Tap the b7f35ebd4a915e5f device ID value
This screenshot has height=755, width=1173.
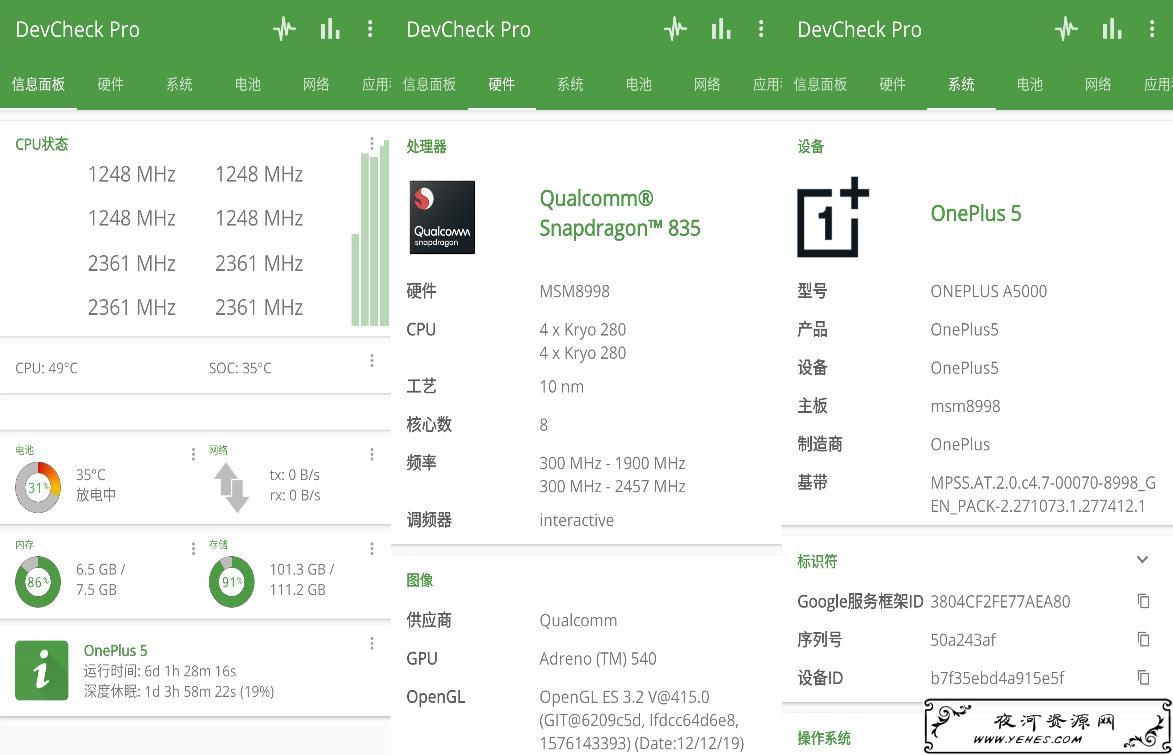[997, 678]
